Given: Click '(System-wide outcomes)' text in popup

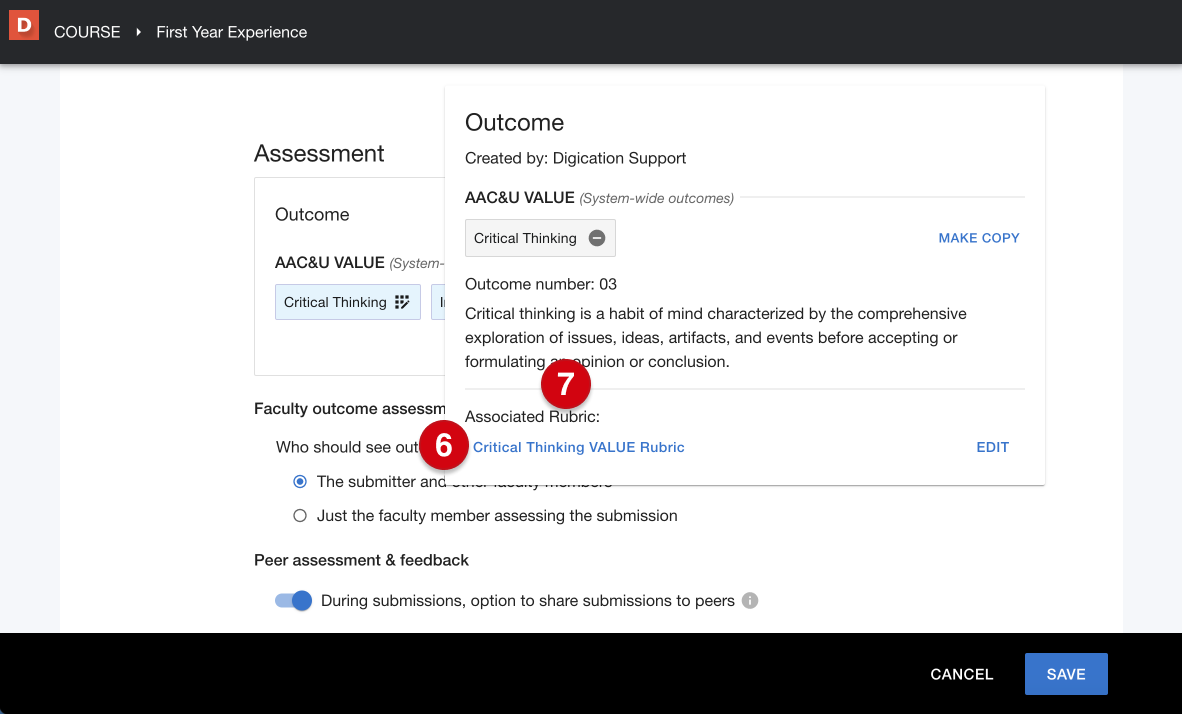Looking at the screenshot, I should click(x=657, y=198).
